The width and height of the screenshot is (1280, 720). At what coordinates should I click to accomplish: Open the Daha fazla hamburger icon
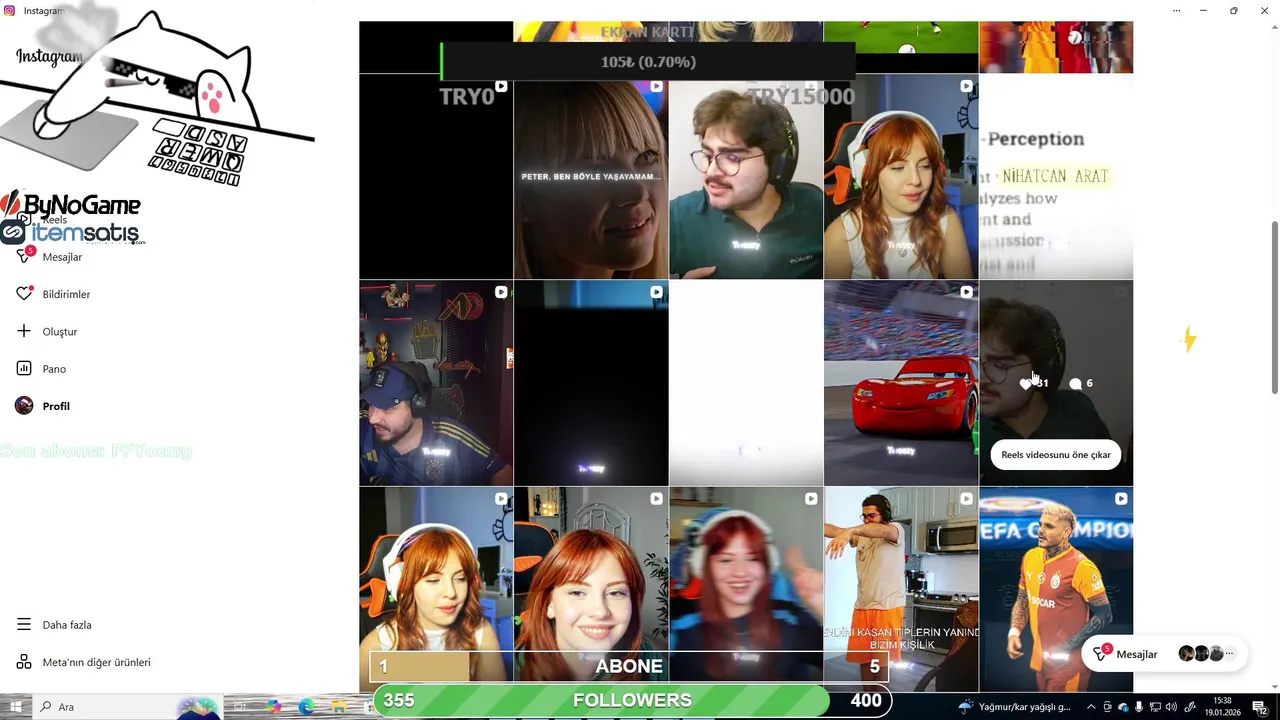(x=24, y=625)
